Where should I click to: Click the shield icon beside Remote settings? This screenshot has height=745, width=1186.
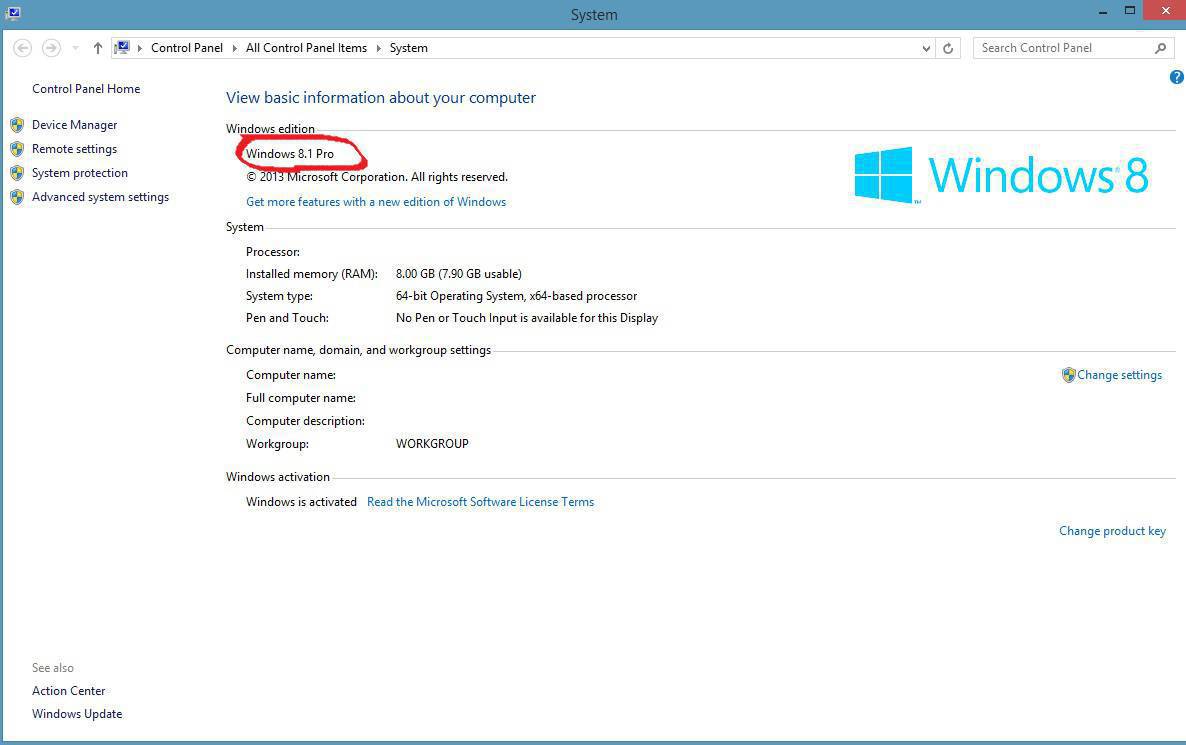(x=17, y=149)
